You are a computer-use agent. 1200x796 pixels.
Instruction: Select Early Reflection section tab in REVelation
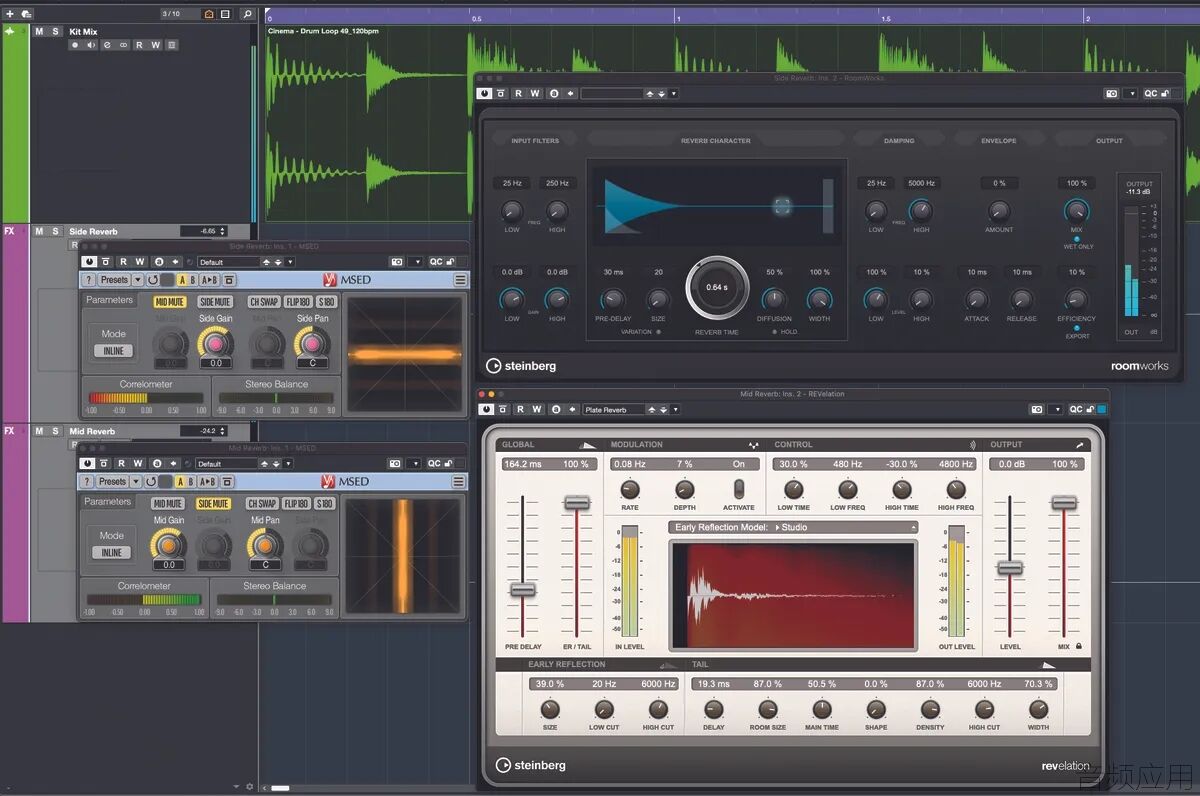567,664
